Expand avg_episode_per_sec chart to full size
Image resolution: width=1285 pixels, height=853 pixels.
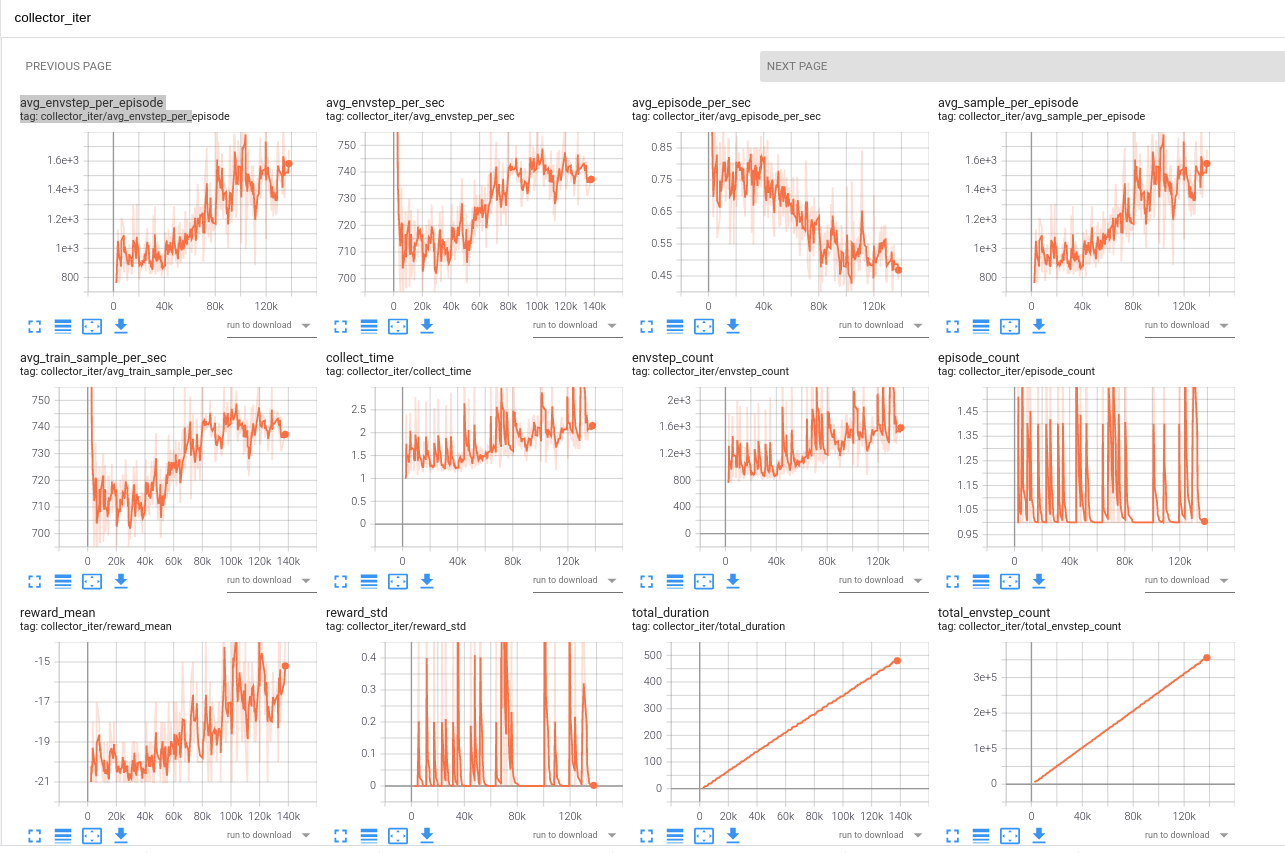tap(646, 326)
